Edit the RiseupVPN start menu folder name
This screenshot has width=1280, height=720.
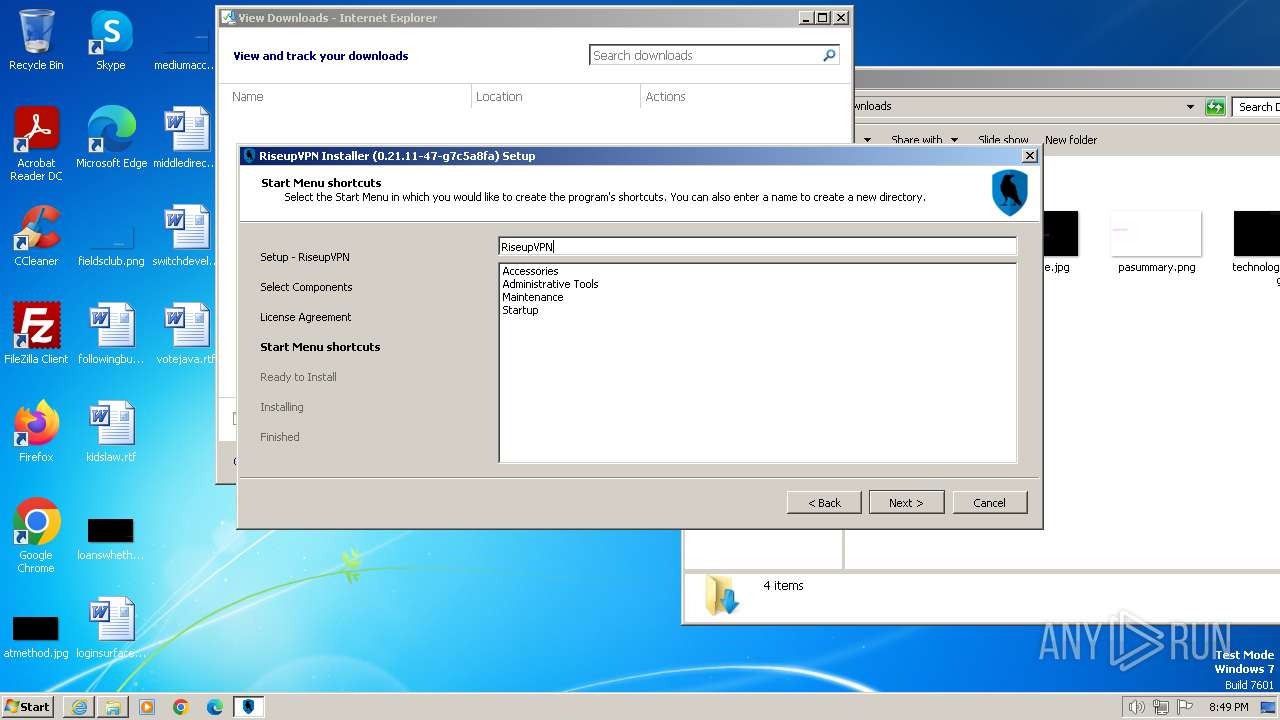pos(757,246)
